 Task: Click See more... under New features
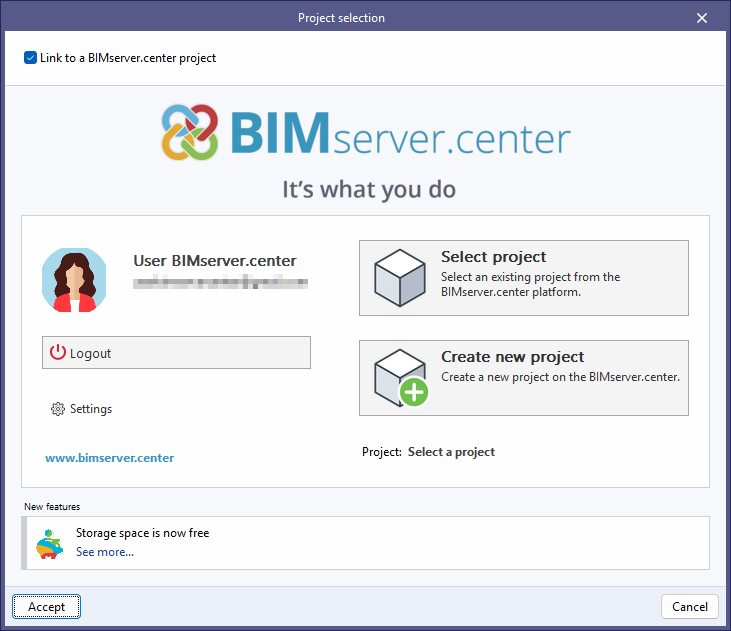click(105, 552)
